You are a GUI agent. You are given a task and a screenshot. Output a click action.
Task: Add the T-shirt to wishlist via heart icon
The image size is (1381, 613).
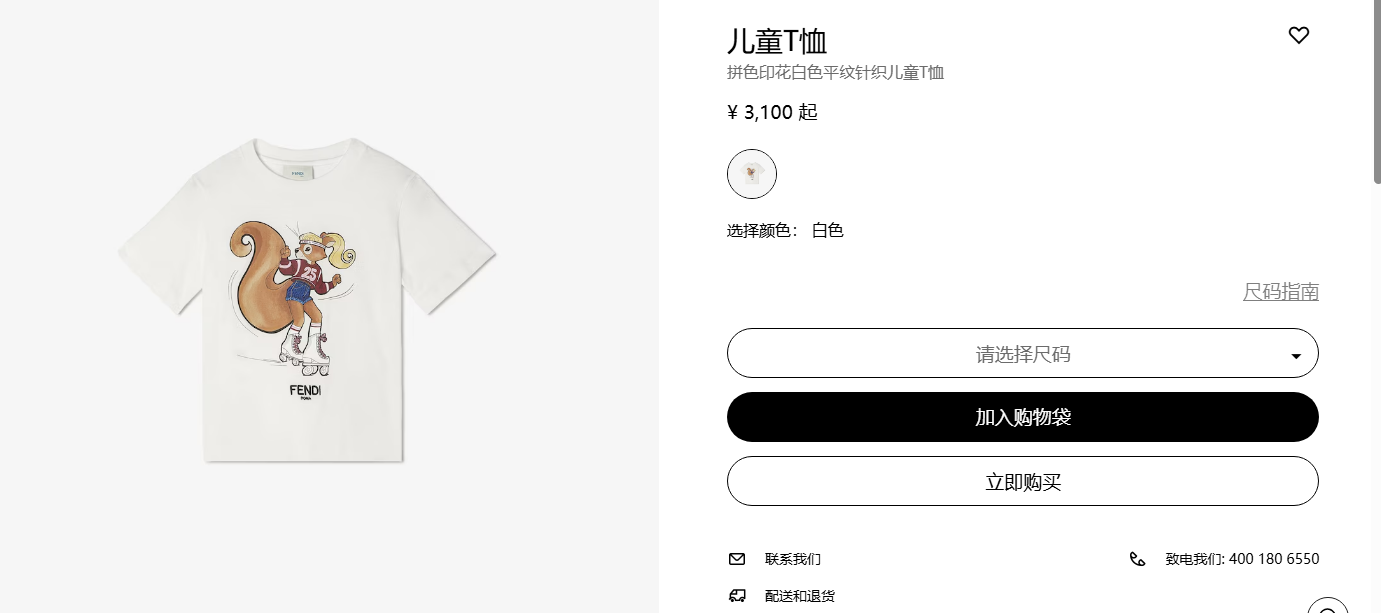point(1298,36)
